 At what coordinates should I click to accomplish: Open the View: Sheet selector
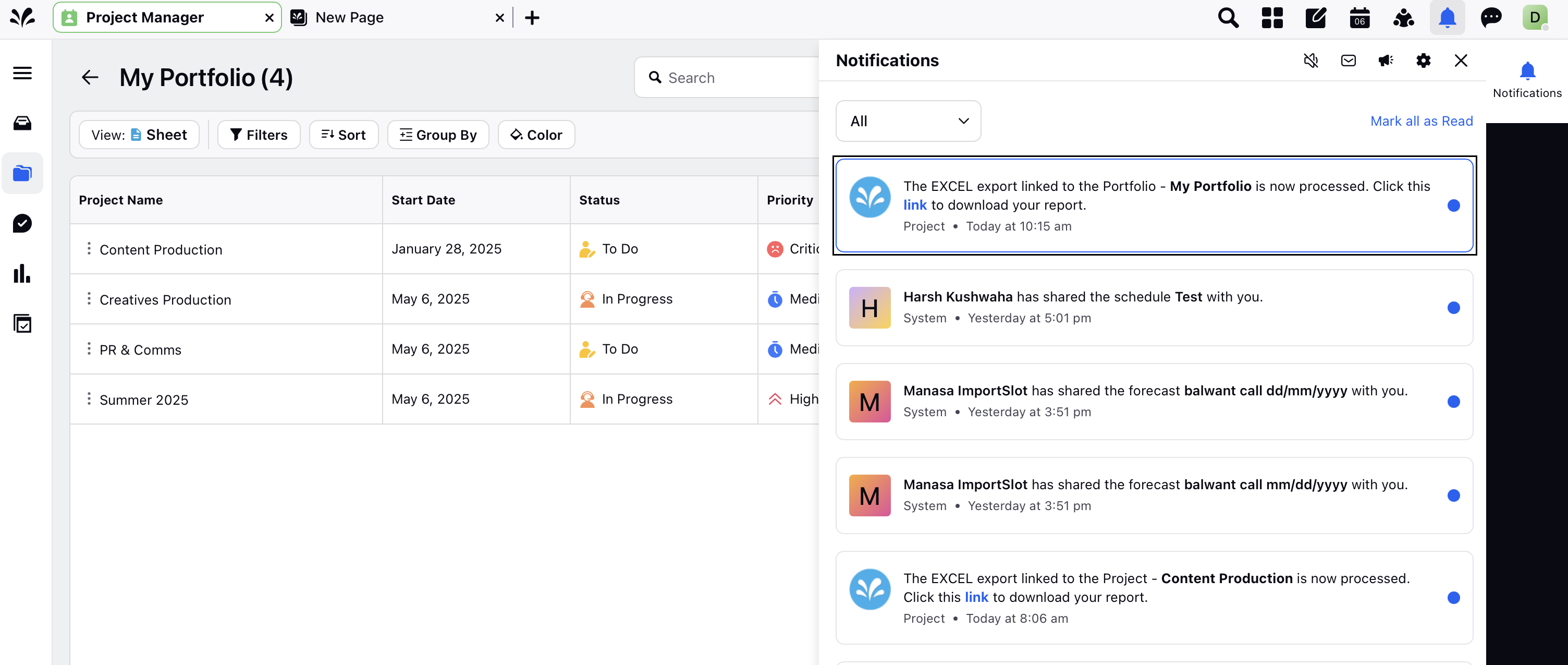[x=139, y=135]
